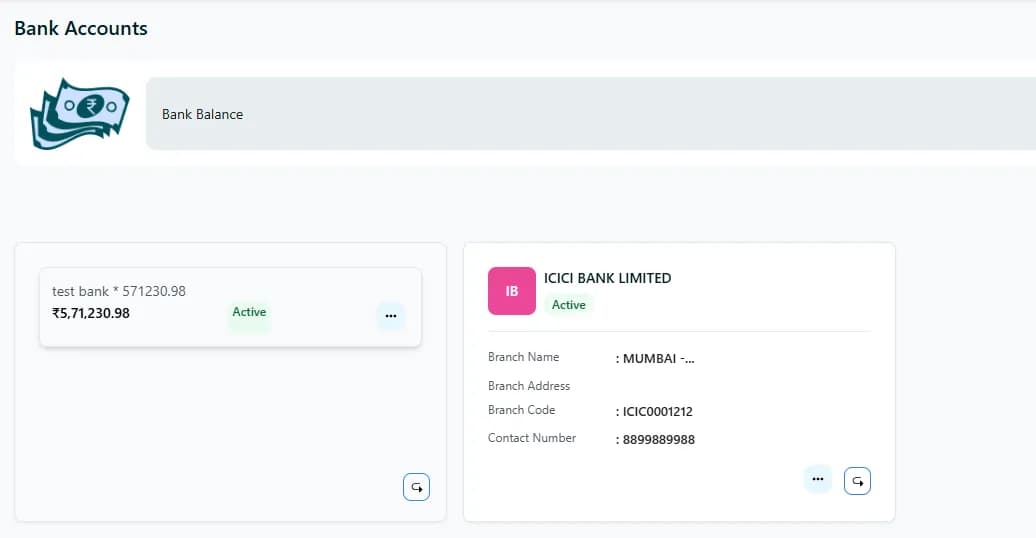Click the arrow icon on ICICI Bank card
Viewport: 1036px width, 538px height.
click(857, 481)
